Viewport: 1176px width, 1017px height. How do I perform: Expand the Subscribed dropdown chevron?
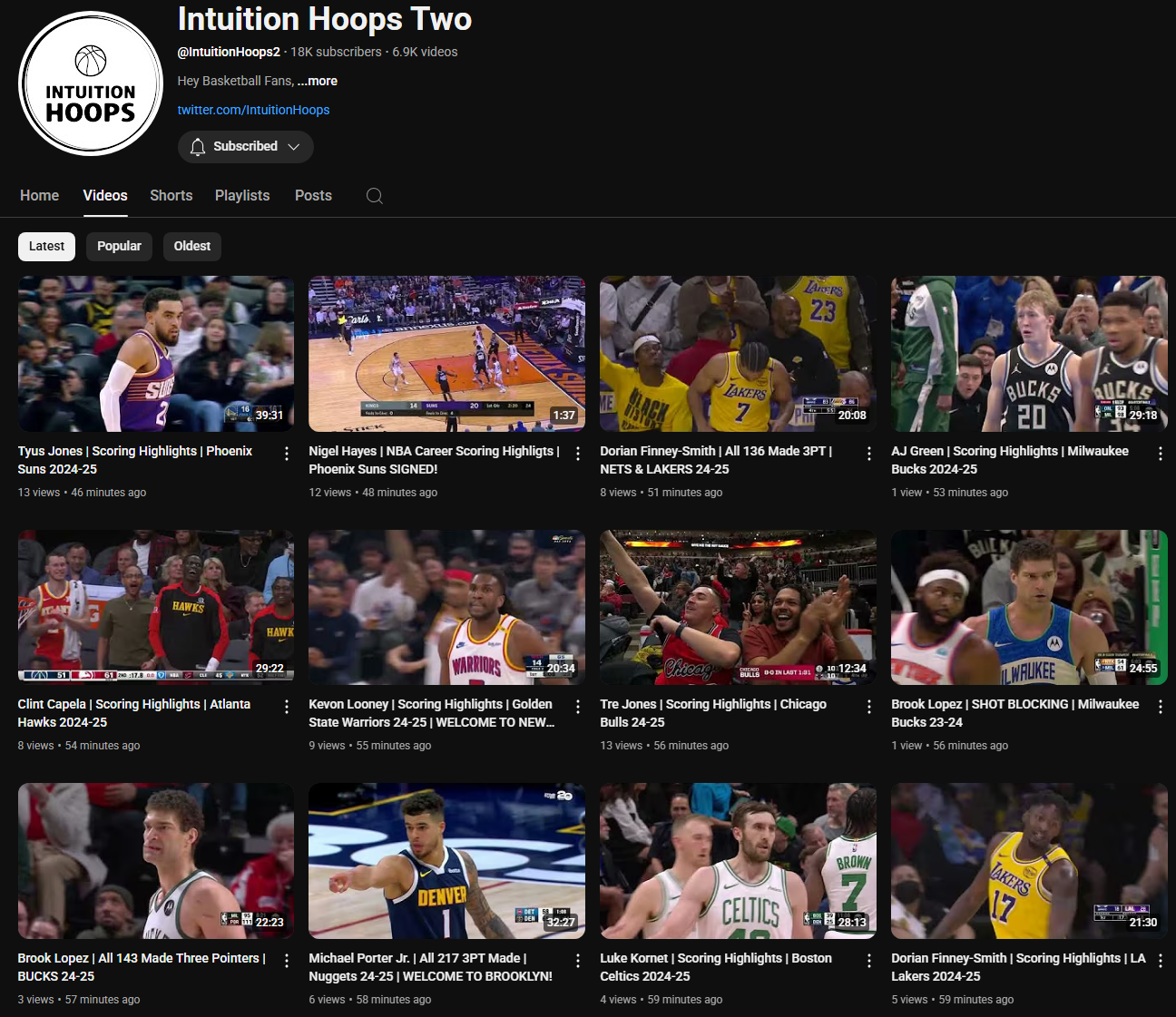(293, 147)
